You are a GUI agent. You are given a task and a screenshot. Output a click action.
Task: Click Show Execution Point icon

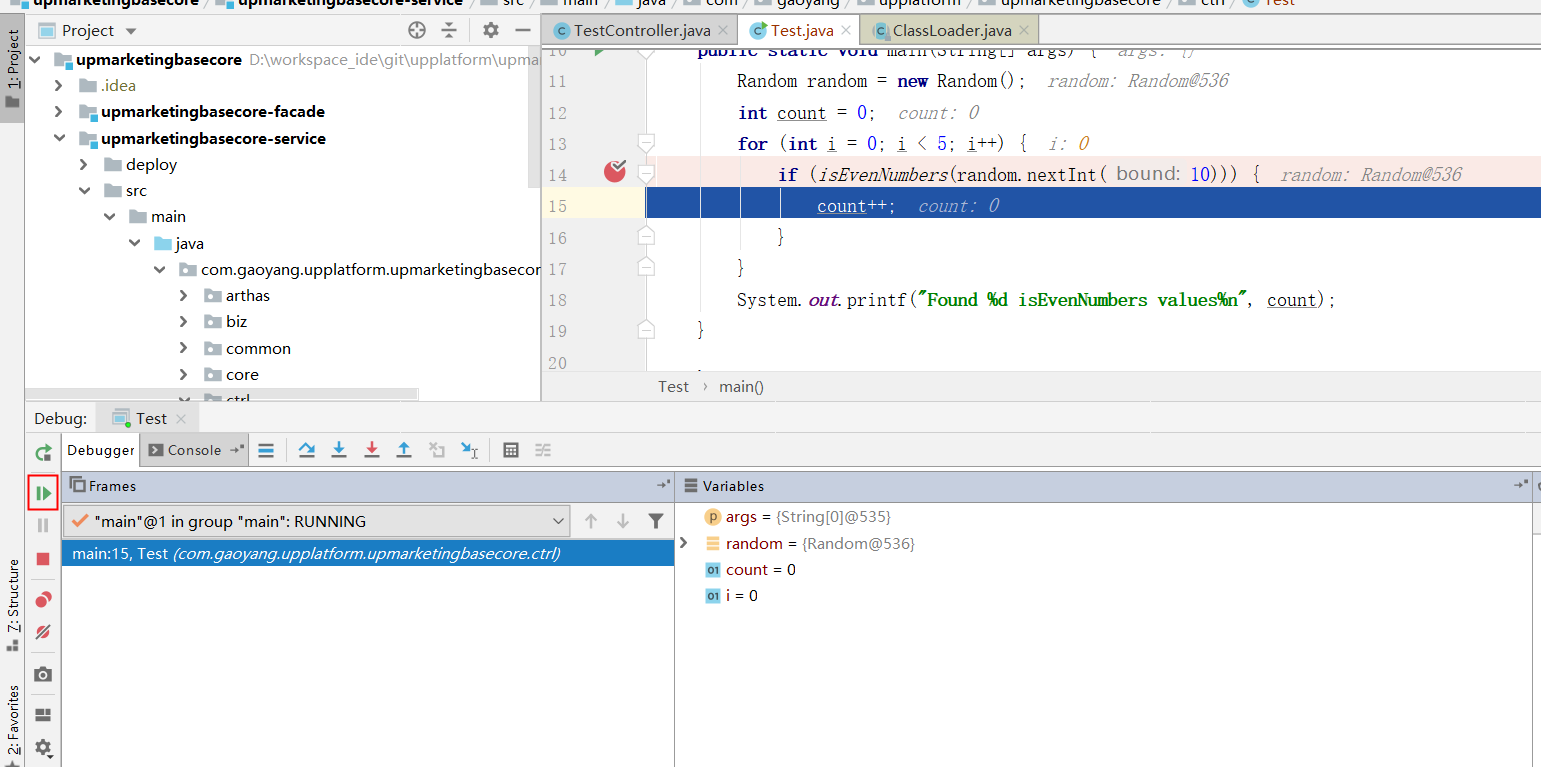tap(266, 450)
